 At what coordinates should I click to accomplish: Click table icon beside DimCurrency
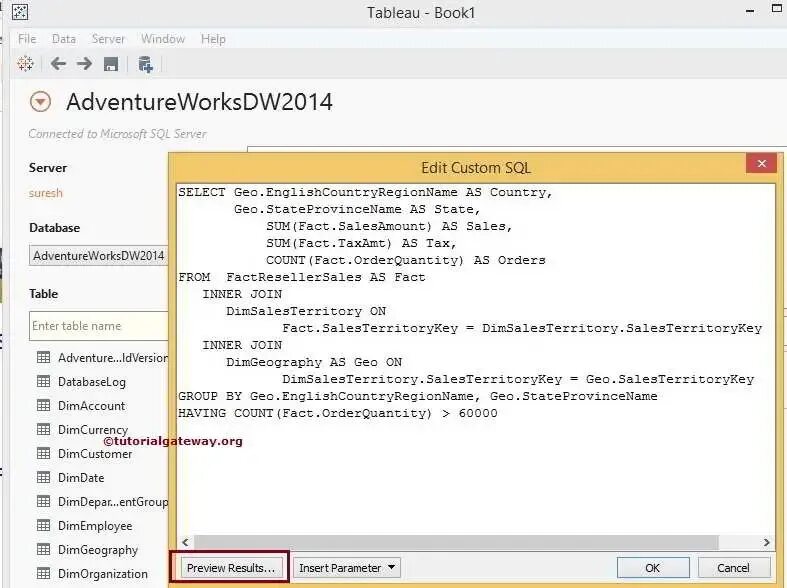[x=44, y=429]
